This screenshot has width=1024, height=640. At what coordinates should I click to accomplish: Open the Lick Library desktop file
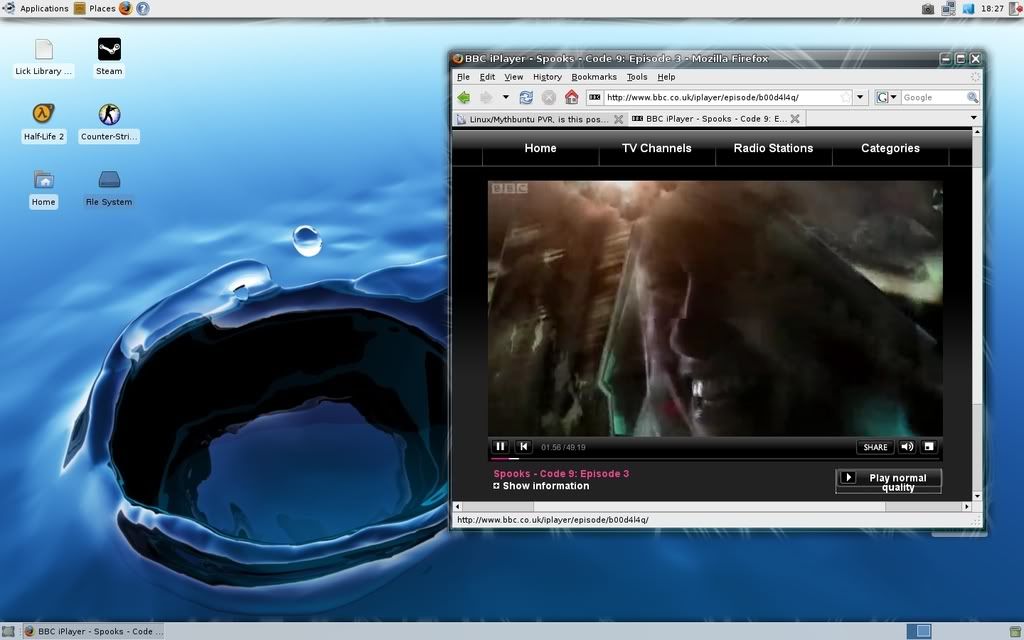point(44,57)
